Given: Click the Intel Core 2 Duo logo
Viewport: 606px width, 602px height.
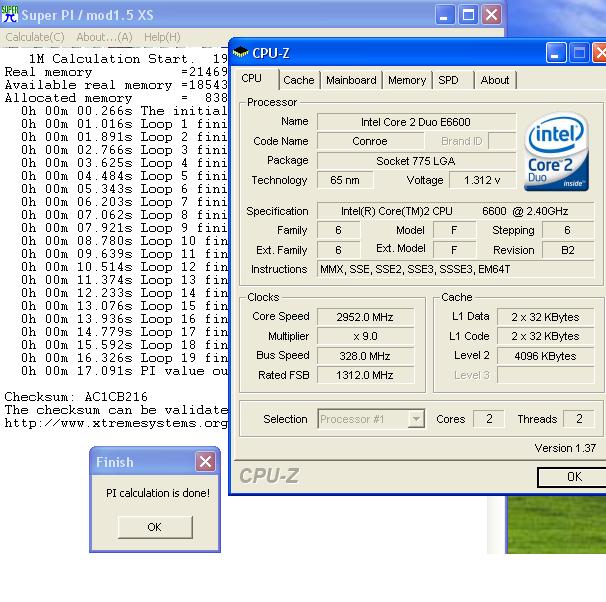Looking at the screenshot, I should tap(558, 155).
